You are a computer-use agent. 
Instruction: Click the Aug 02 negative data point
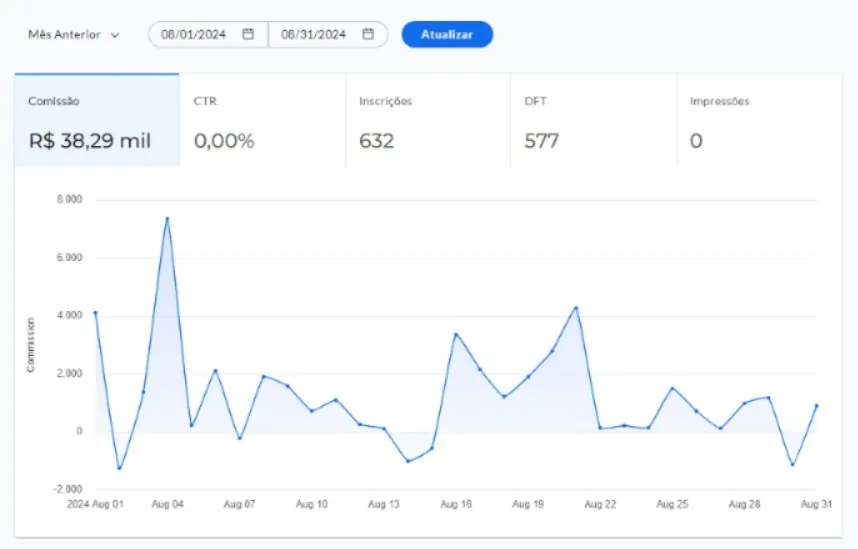pos(119,468)
